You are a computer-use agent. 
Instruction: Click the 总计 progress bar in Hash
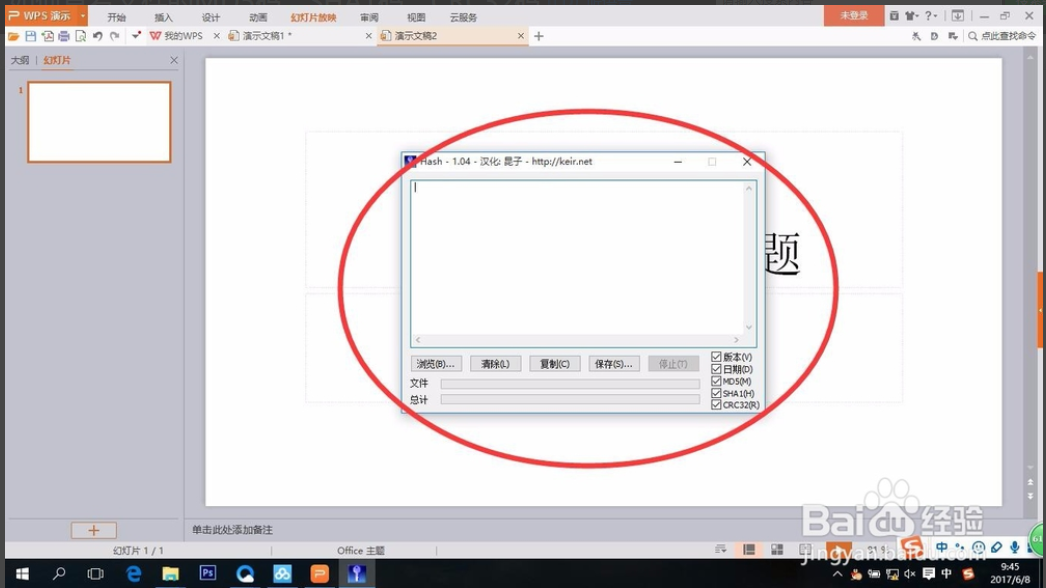[570, 399]
